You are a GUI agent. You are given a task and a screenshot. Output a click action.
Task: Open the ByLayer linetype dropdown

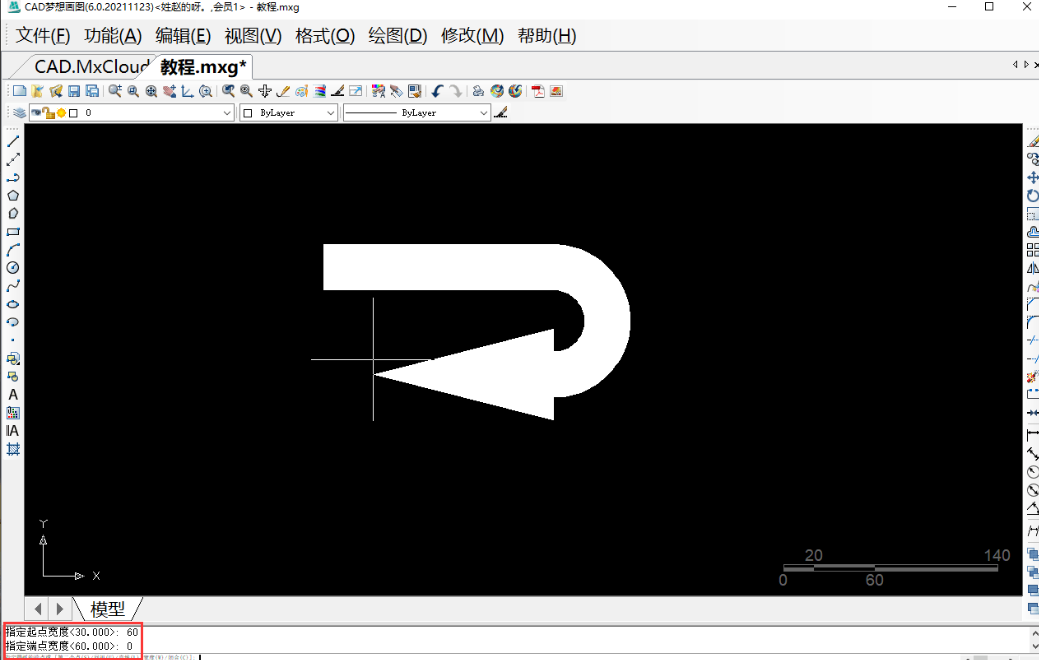click(484, 113)
